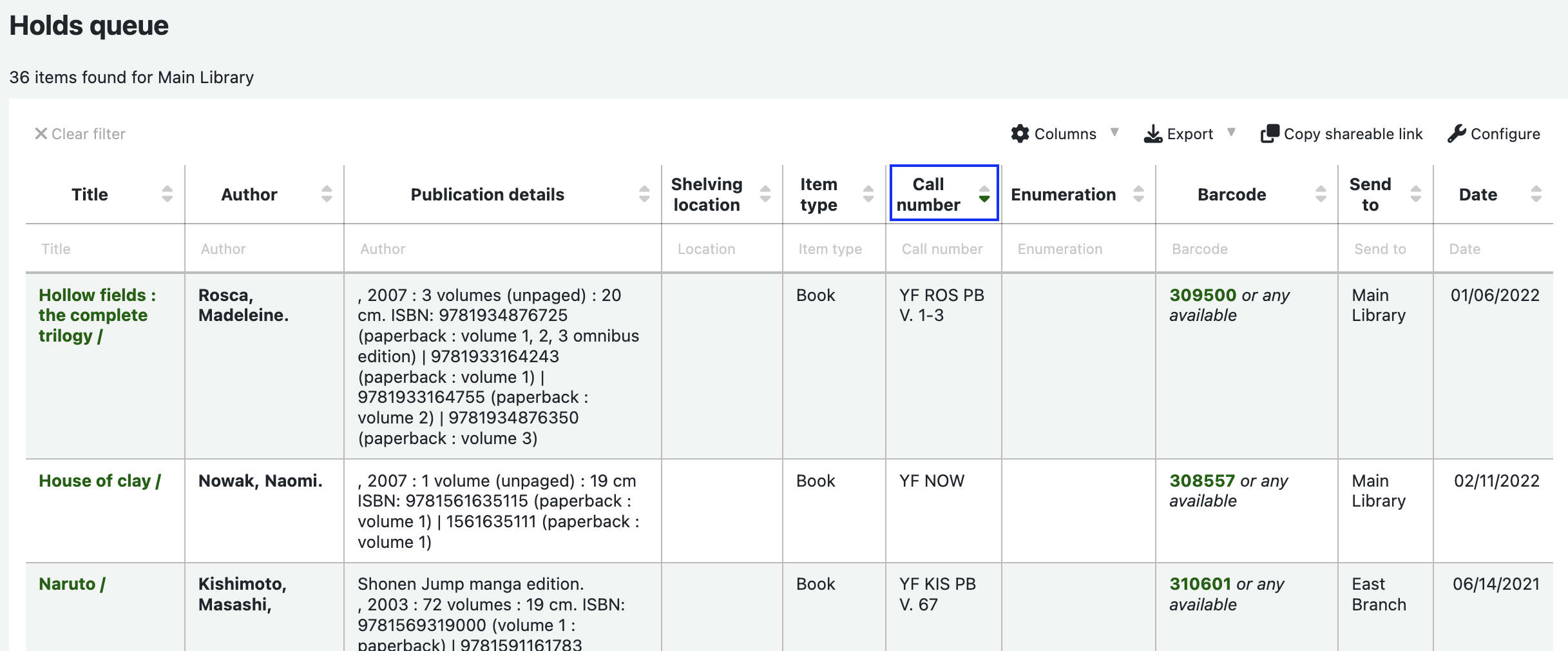Sort by Author column sort arrows

[x=327, y=194]
